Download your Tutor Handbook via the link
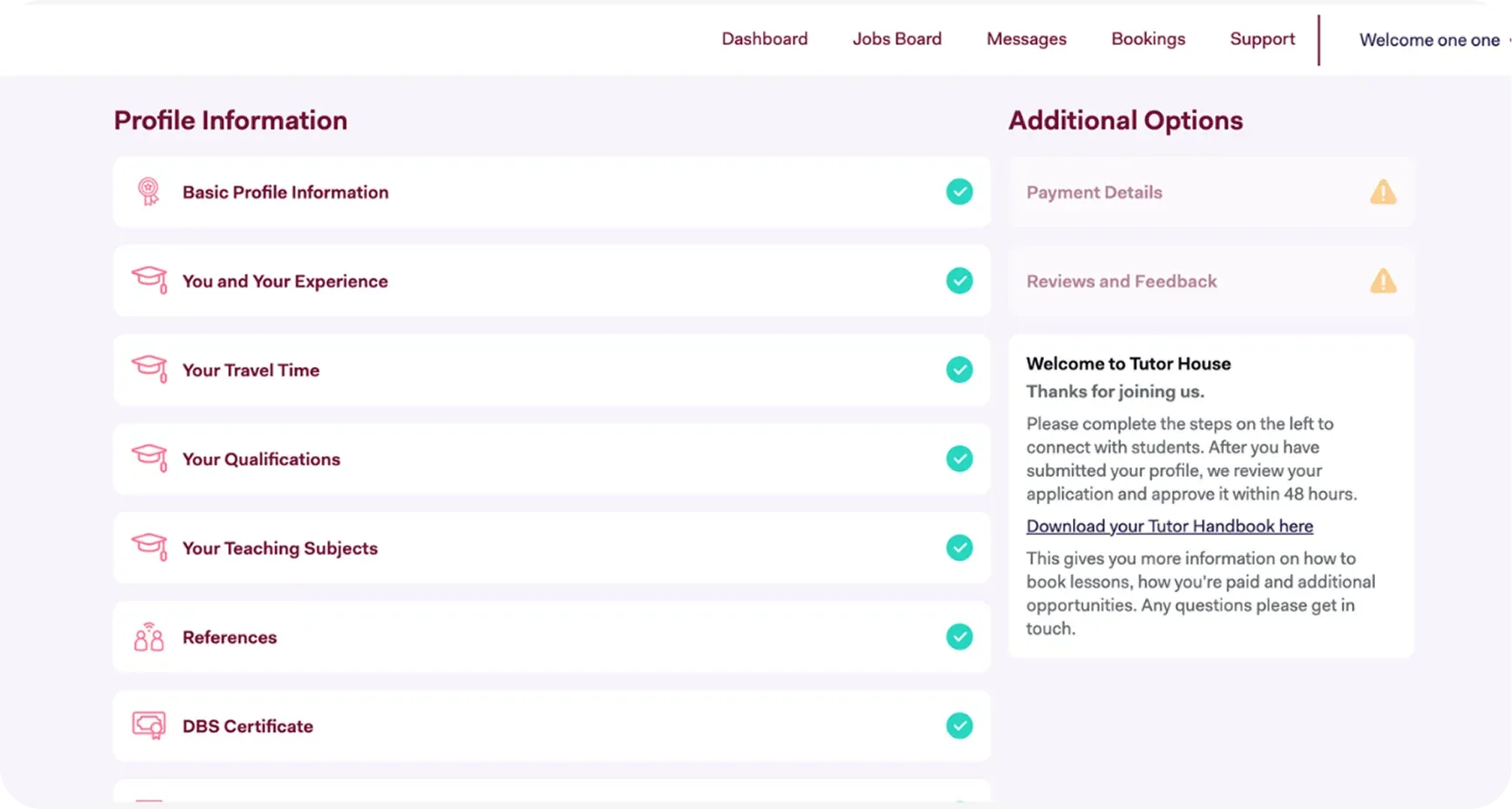 [x=1169, y=526]
